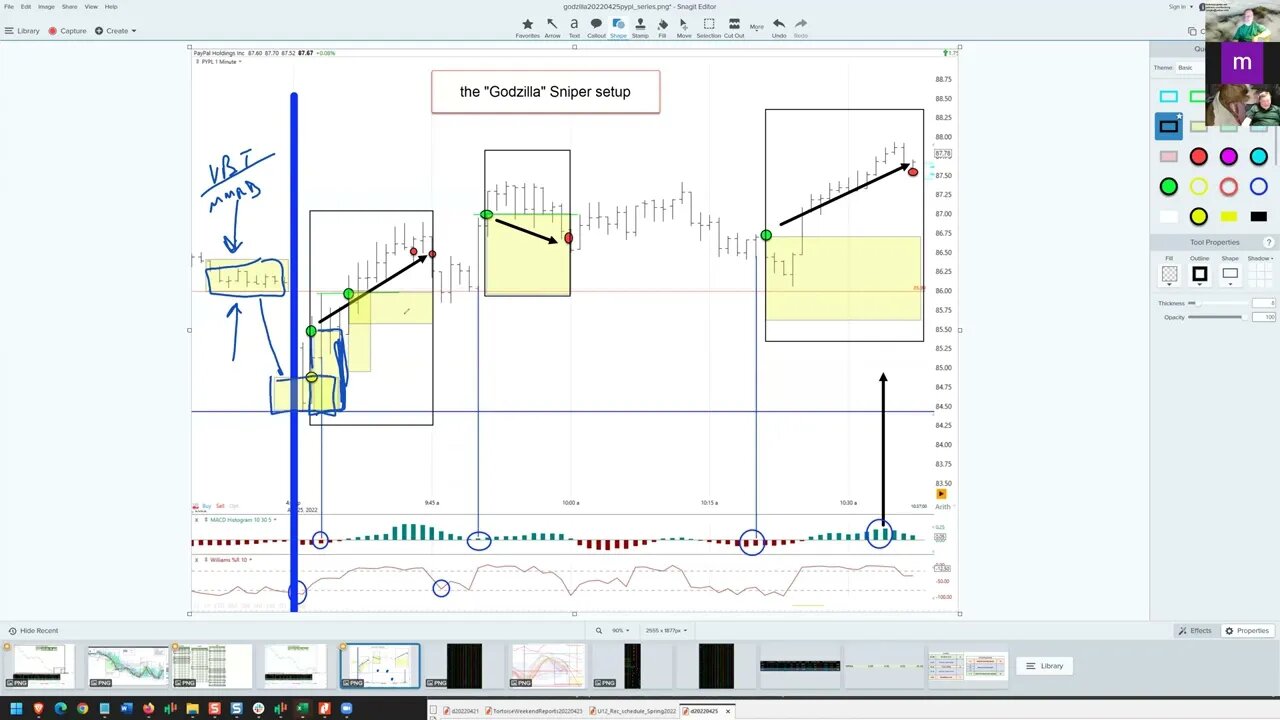Choose the white filled rectangle style
The width and height of the screenshot is (1280, 720).
(x=1168, y=216)
